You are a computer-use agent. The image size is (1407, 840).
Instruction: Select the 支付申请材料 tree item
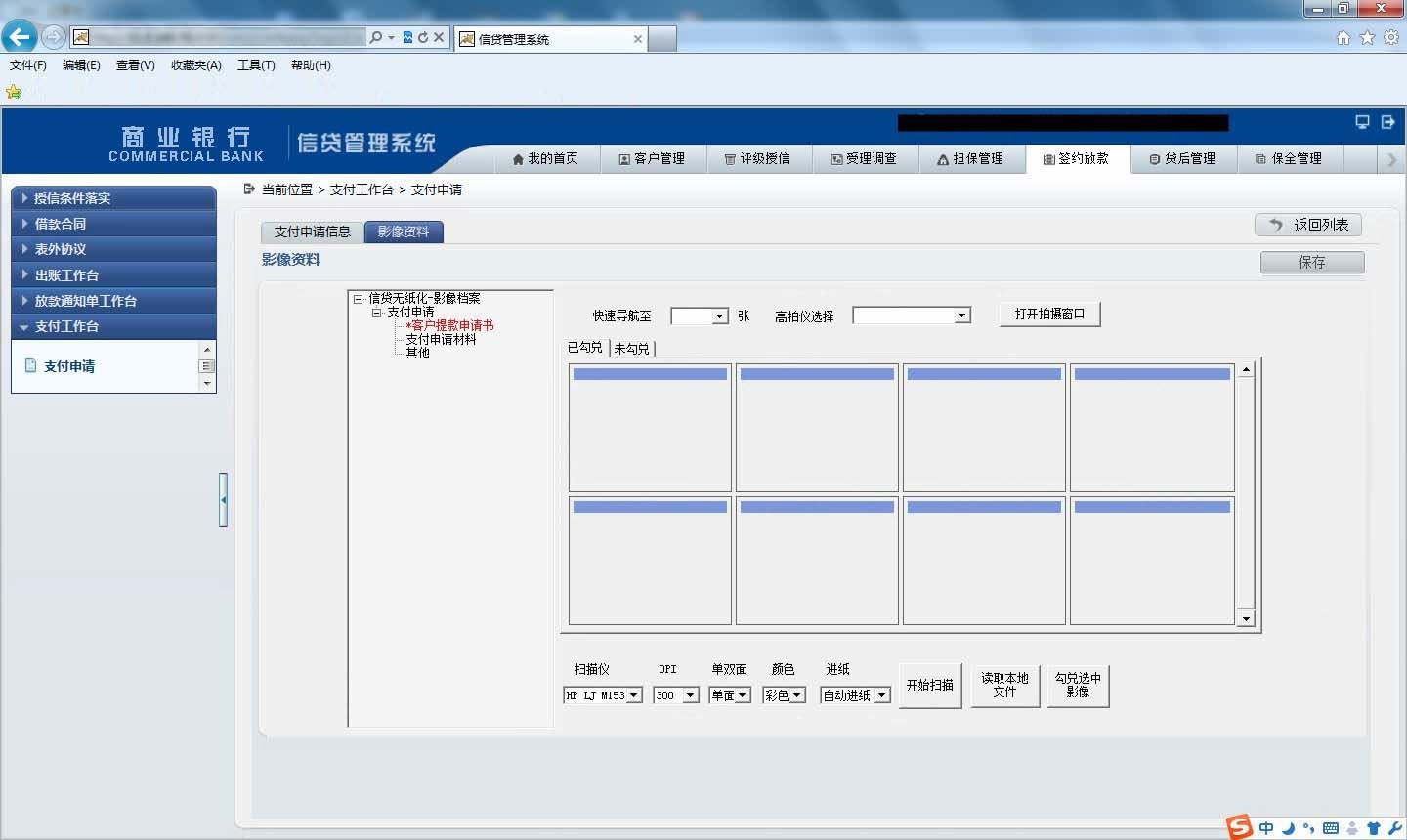(x=441, y=339)
